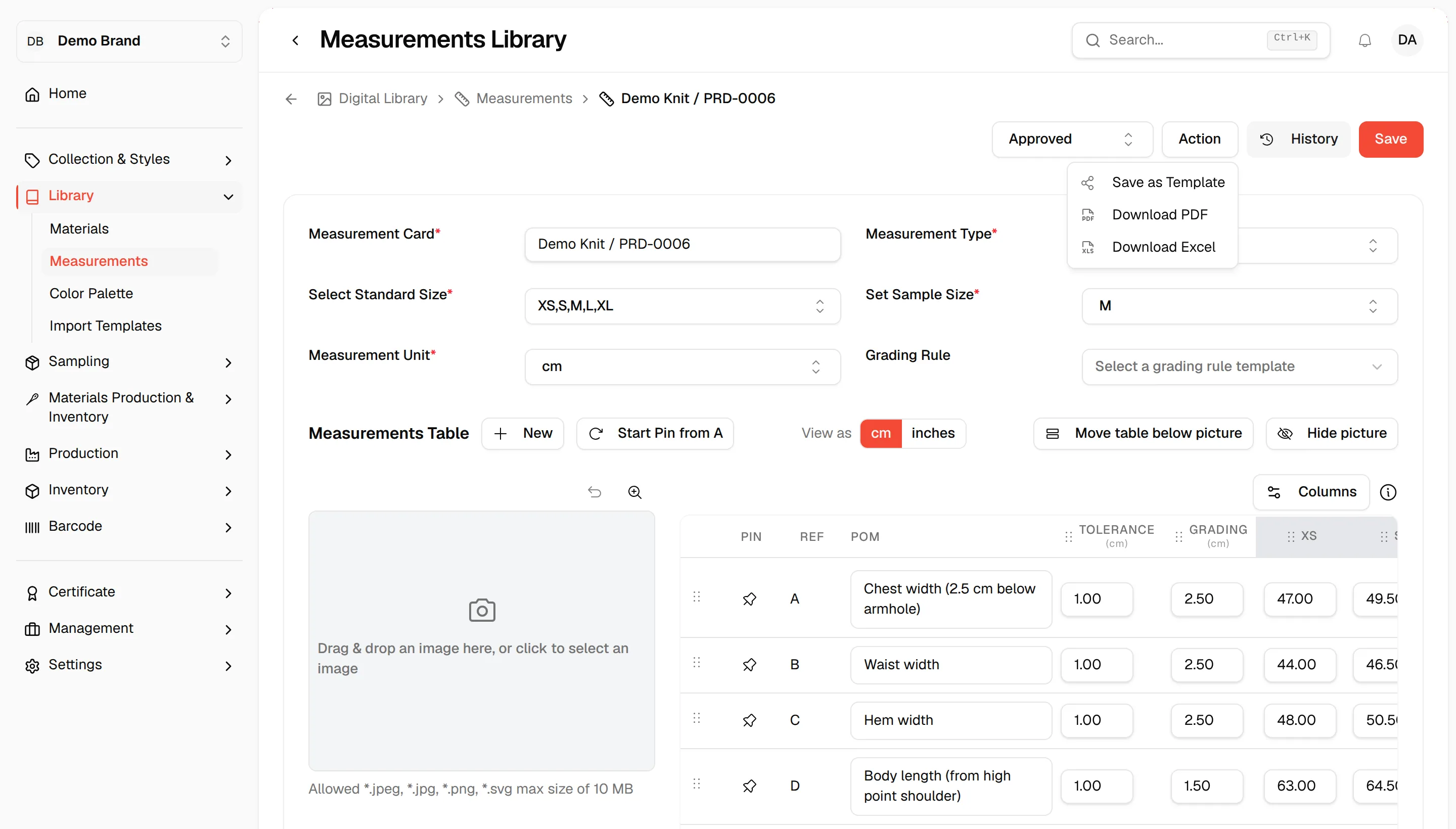The image size is (1456, 829).
Task: Switch view to inches
Action: point(933,433)
